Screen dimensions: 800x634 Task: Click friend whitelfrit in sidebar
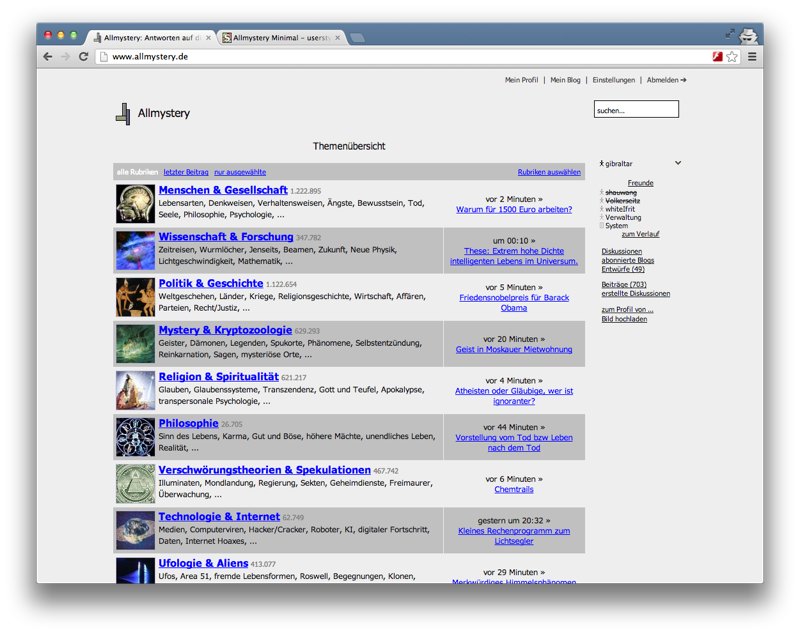pos(620,209)
